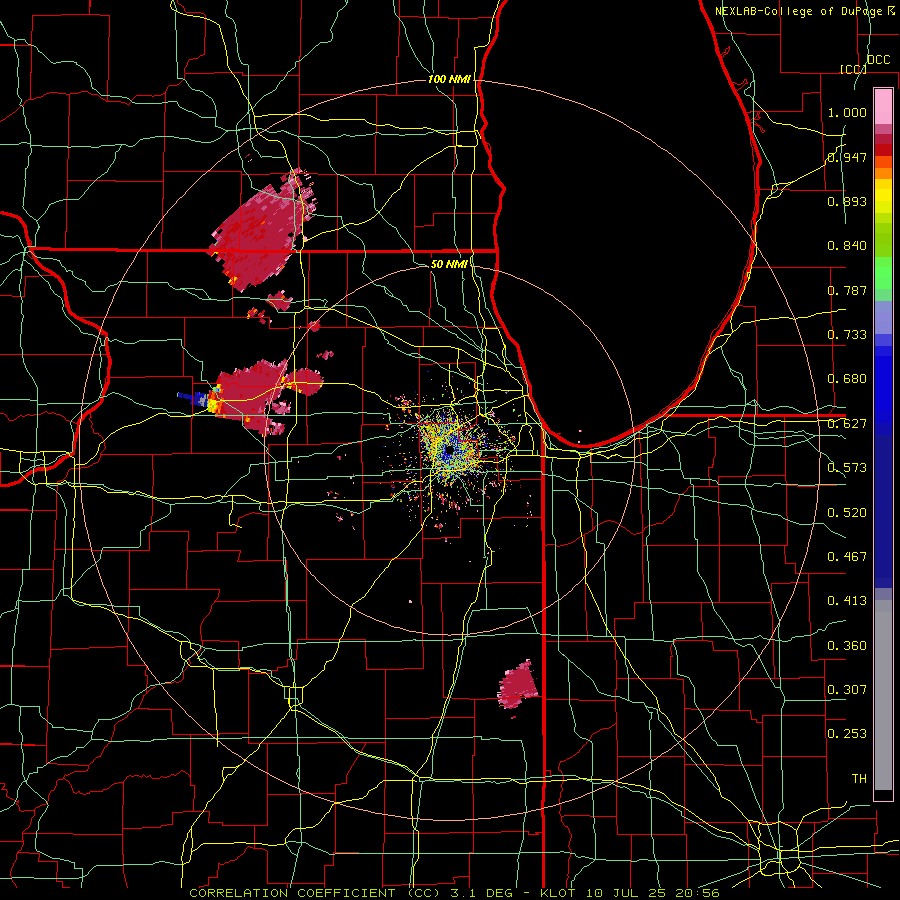Click the [CC] legend header
Screen dimensions: 900x900
pos(852,69)
